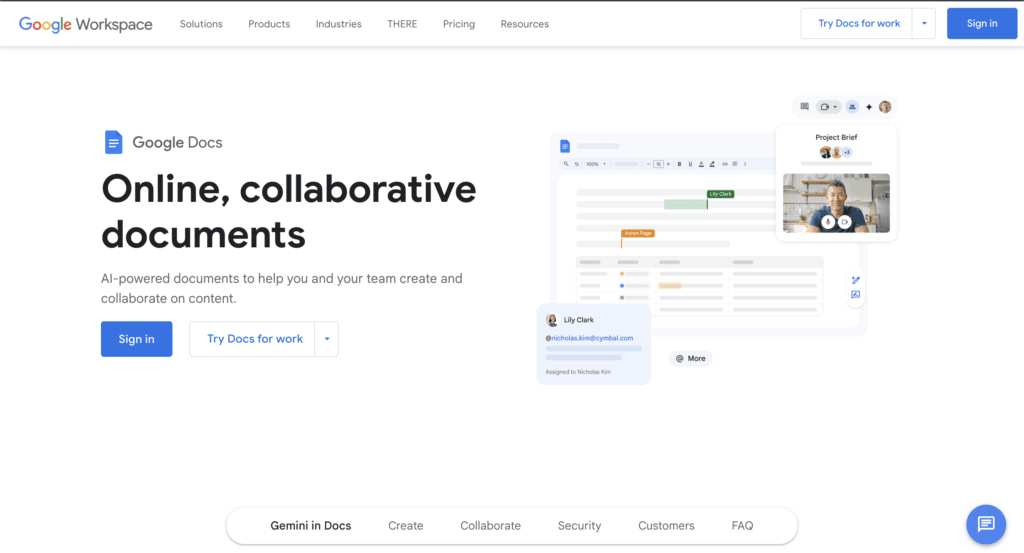Open the Industries menu

338,24
